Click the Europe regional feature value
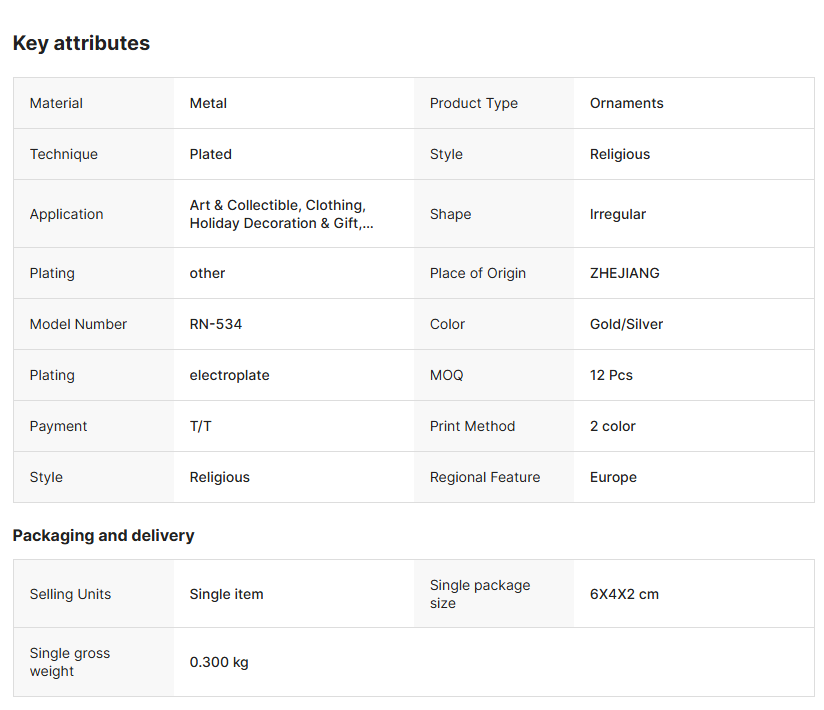Screen dimensions: 824x710 613,477
